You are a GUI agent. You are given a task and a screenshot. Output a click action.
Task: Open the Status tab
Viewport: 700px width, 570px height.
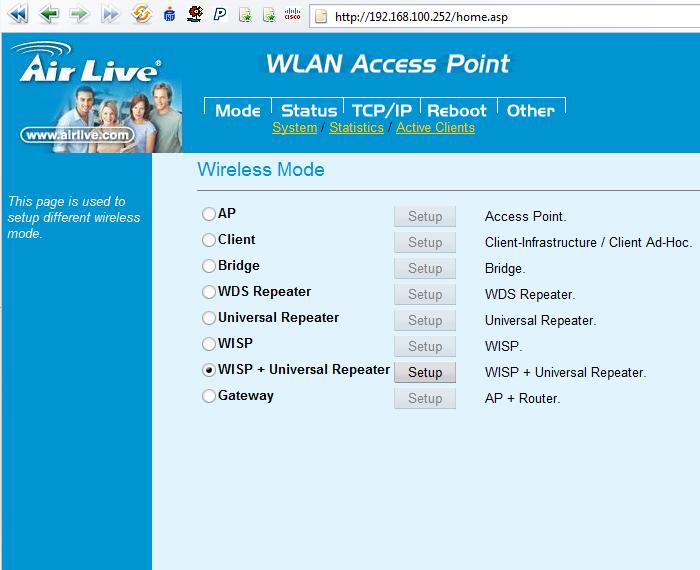coord(308,110)
